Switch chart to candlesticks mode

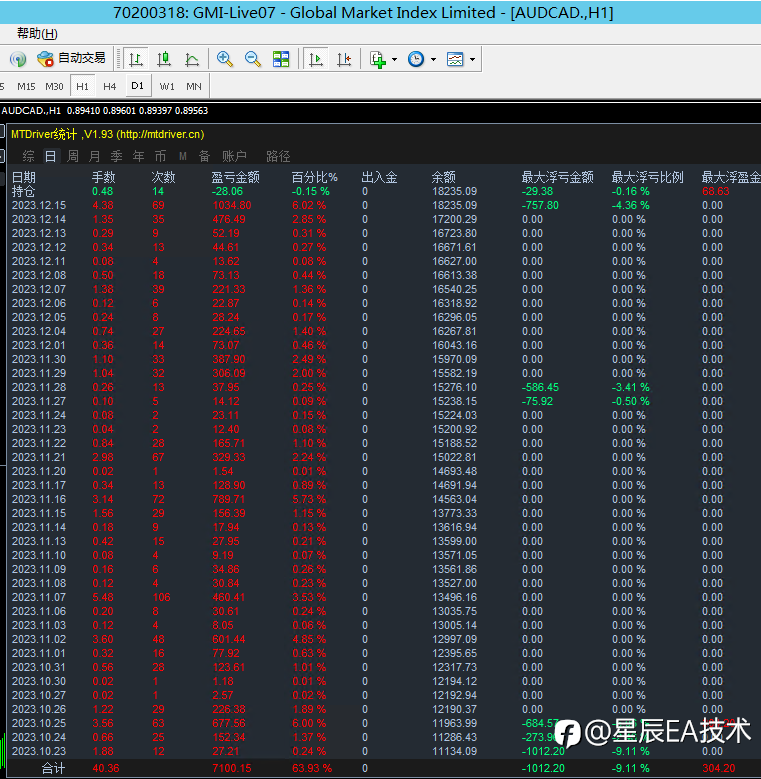163,59
